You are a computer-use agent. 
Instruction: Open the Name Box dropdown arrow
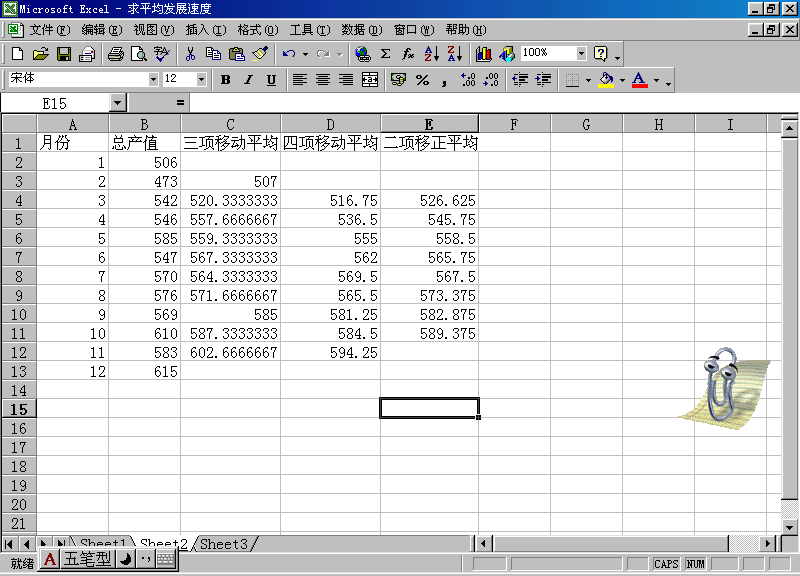click(117, 102)
